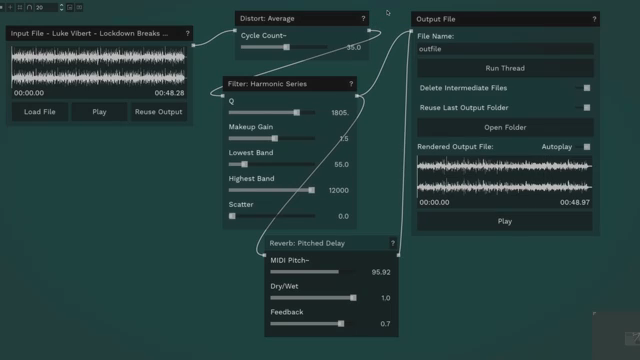Image resolution: width=640 pixels, height=360 pixels.
Task: Click the Open Folder button
Action: point(505,127)
